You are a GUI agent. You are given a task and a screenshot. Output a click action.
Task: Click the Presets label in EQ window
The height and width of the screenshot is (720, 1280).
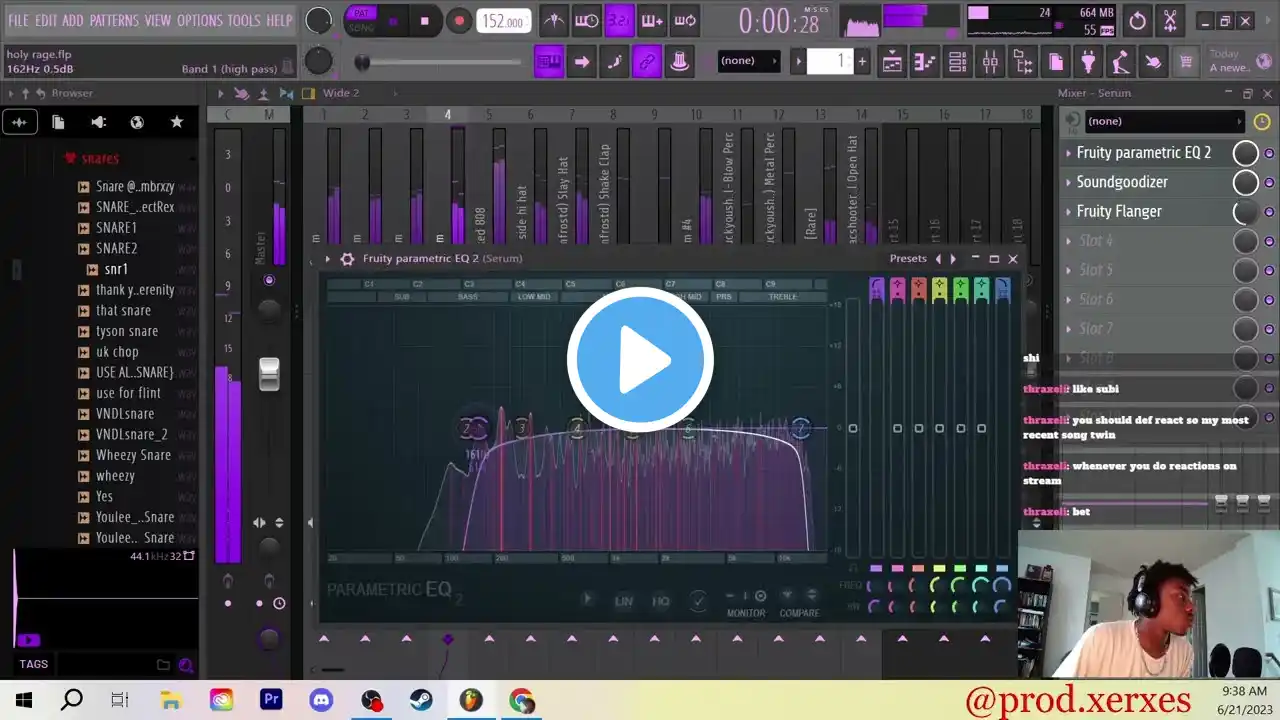tap(908, 259)
